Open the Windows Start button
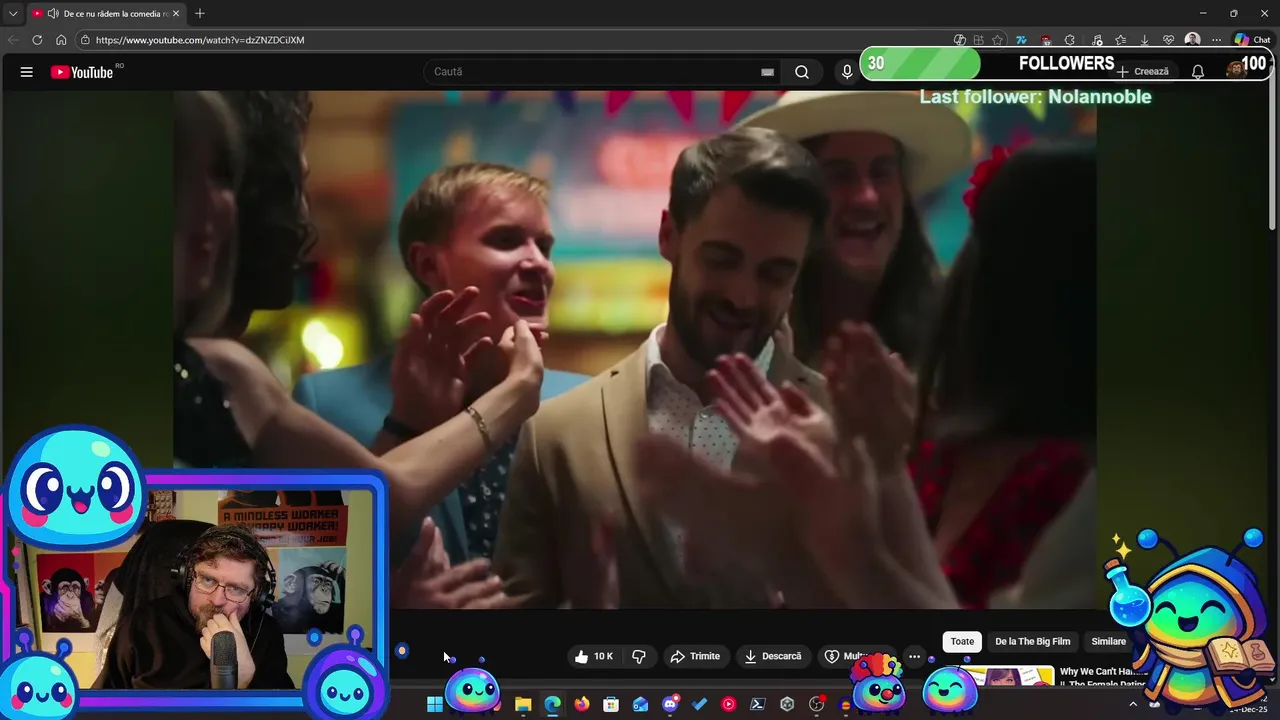This screenshot has width=1280, height=720. click(x=434, y=705)
